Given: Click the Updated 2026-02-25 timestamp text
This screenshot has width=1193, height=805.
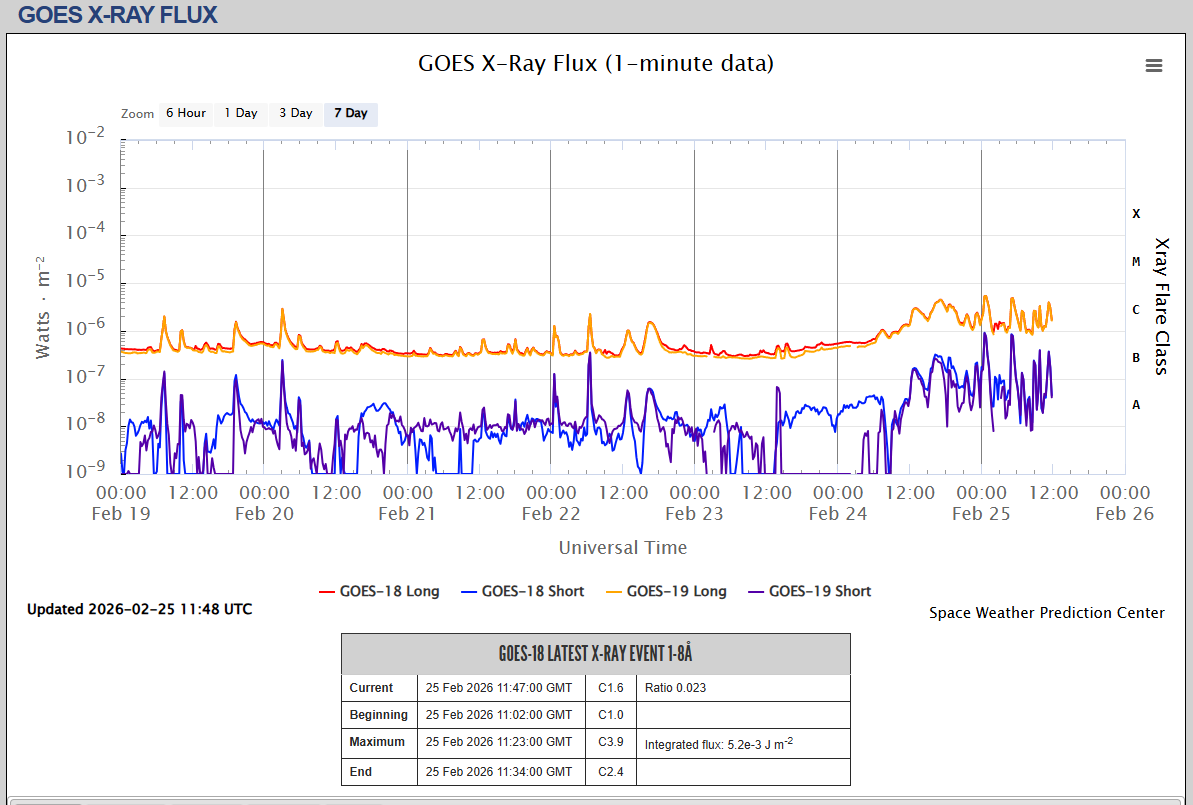Looking at the screenshot, I should (139, 609).
